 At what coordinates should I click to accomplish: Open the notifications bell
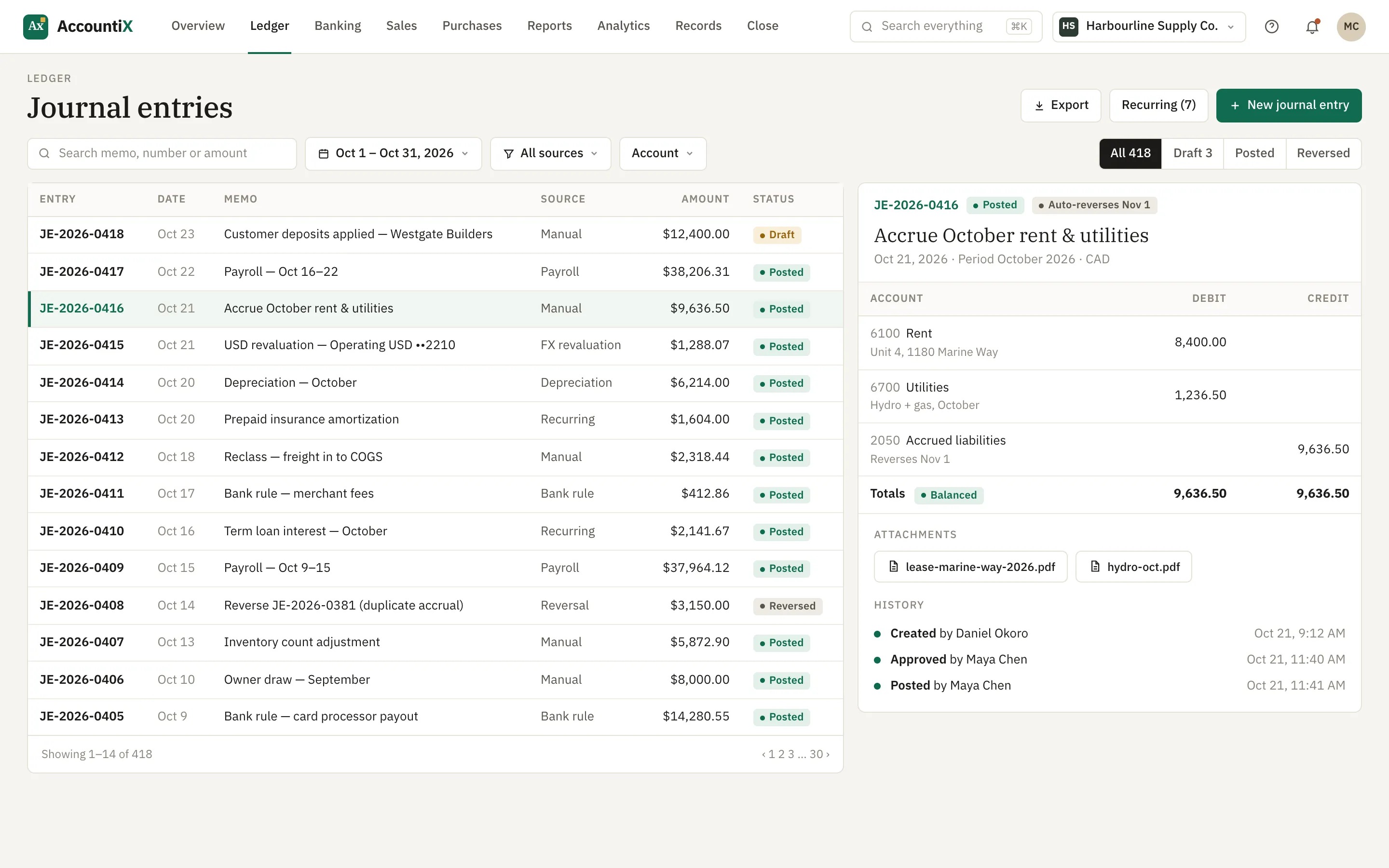pyautogui.click(x=1312, y=27)
